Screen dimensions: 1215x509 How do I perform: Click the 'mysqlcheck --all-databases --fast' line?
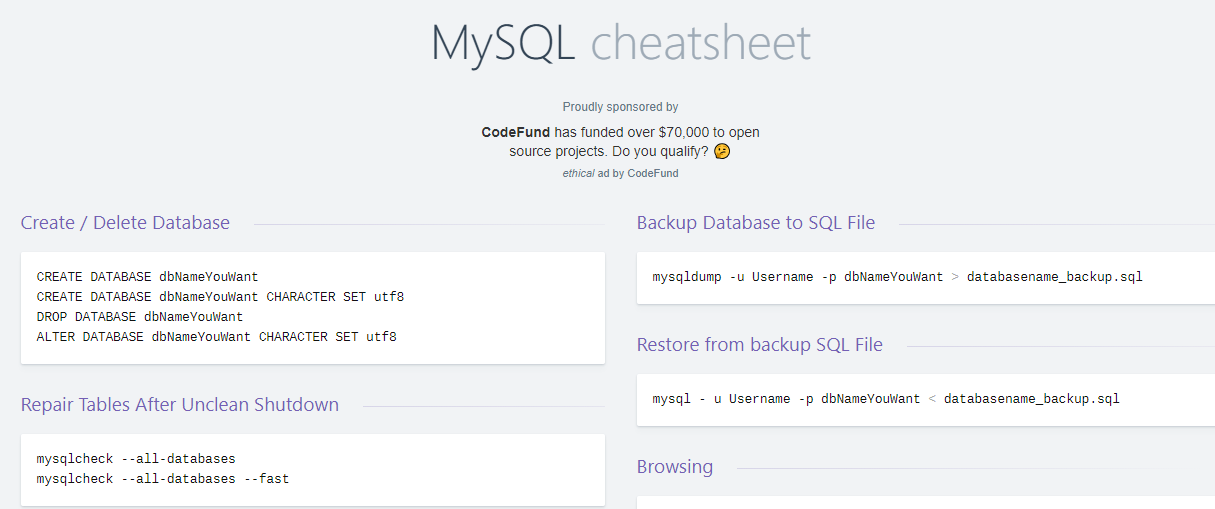pos(163,479)
